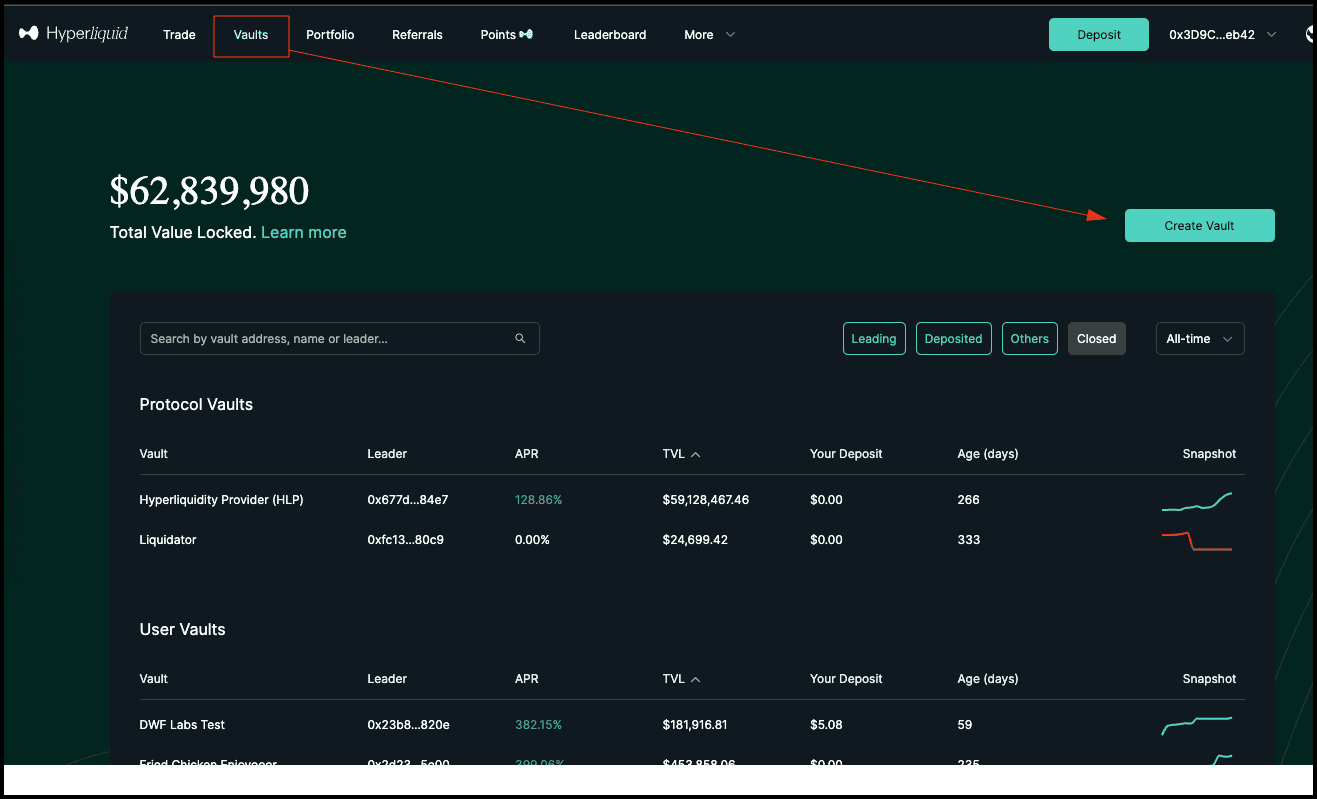Click leader address 0x677d...84e7
Viewport: 1317px width, 799px height.
408,500
